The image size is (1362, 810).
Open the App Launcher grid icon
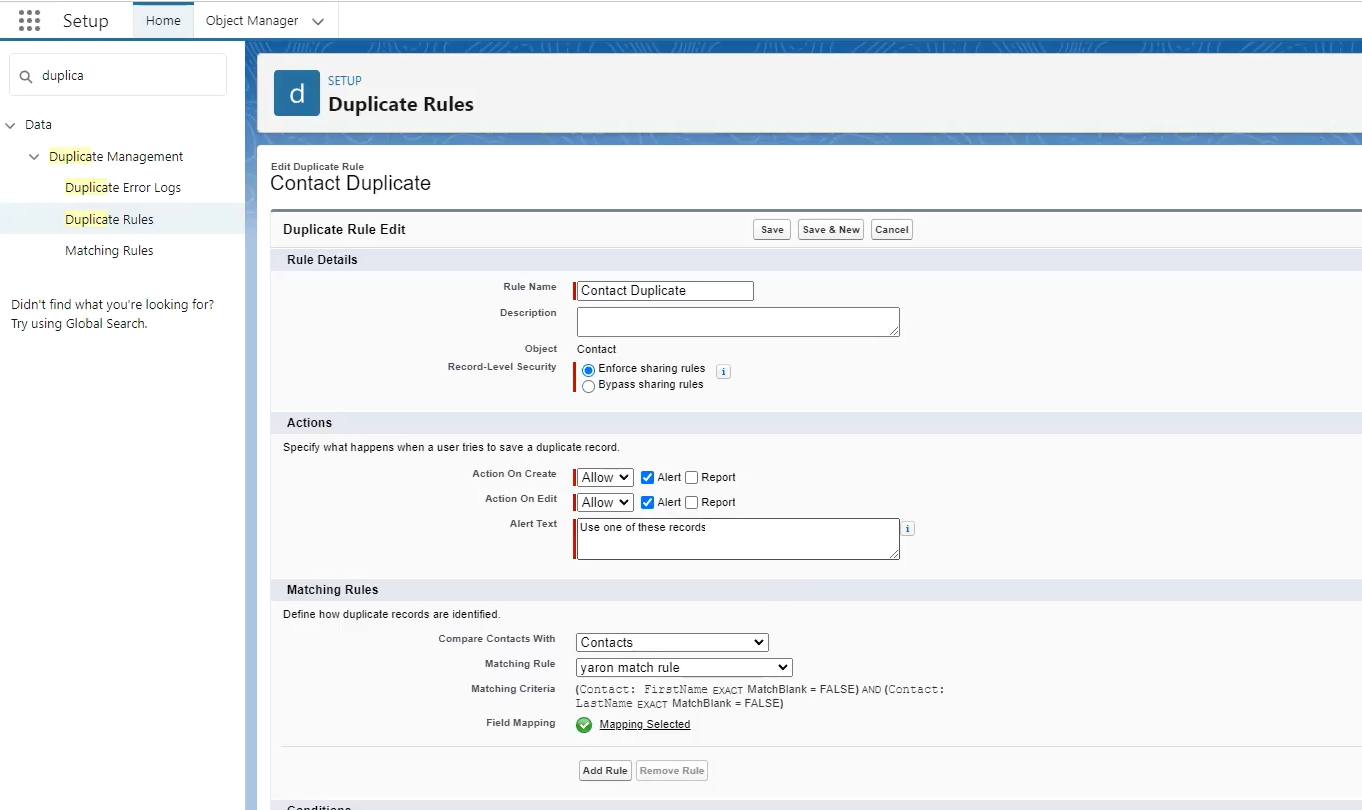pyautogui.click(x=29, y=20)
